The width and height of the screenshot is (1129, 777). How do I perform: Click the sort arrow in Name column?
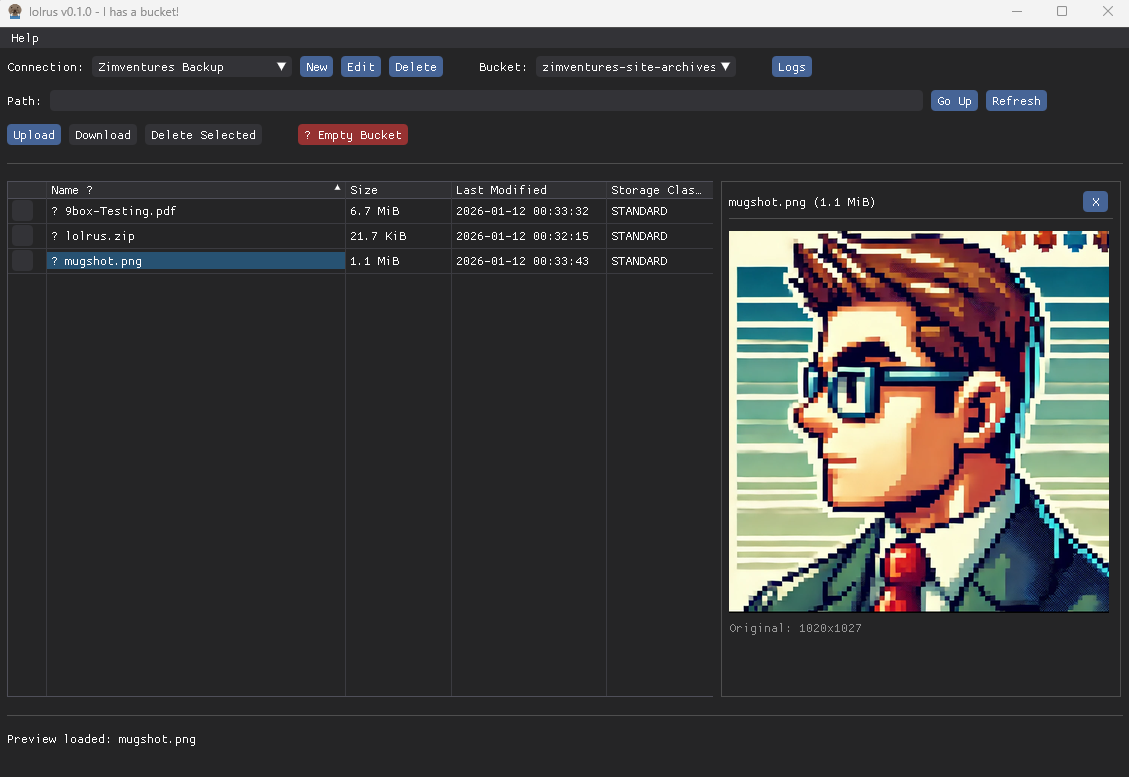coord(337,188)
